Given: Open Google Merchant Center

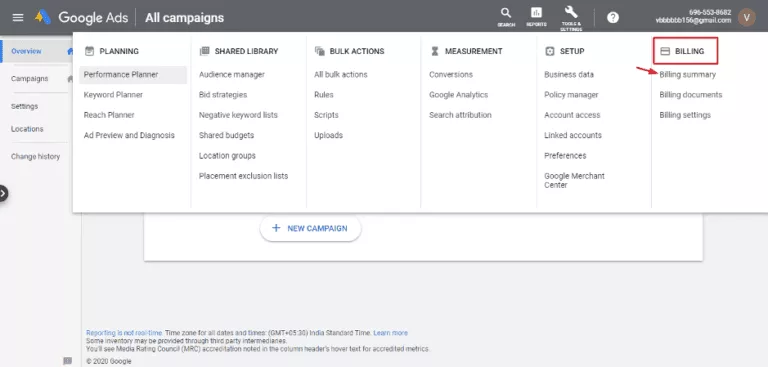Looking at the screenshot, I should (x=575, y=180).
